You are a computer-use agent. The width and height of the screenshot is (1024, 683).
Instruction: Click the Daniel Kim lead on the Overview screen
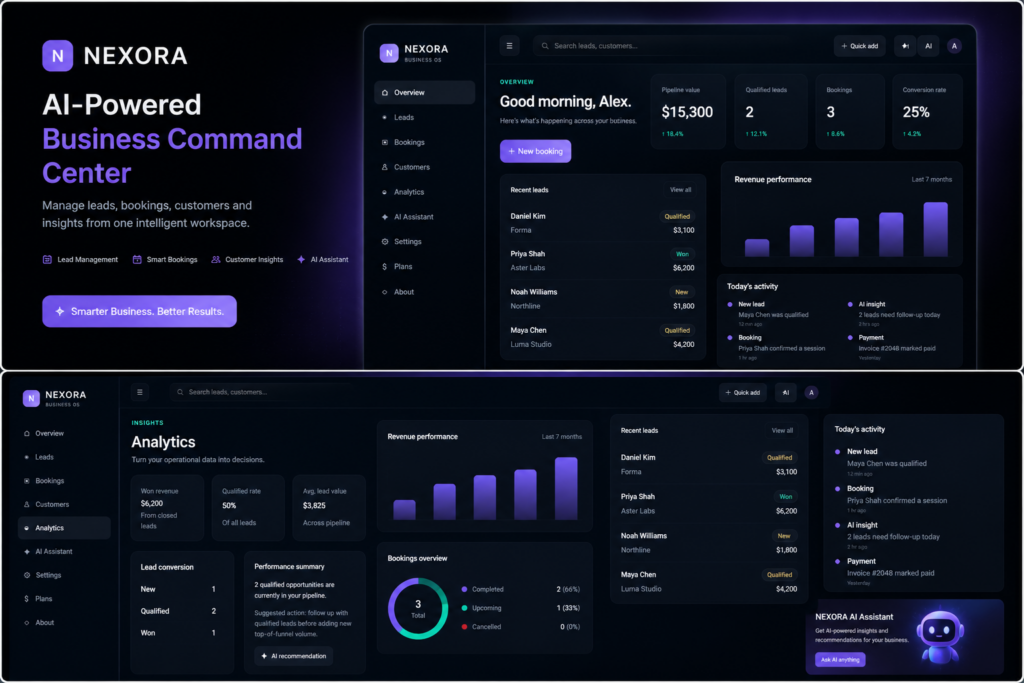[602, 223]
